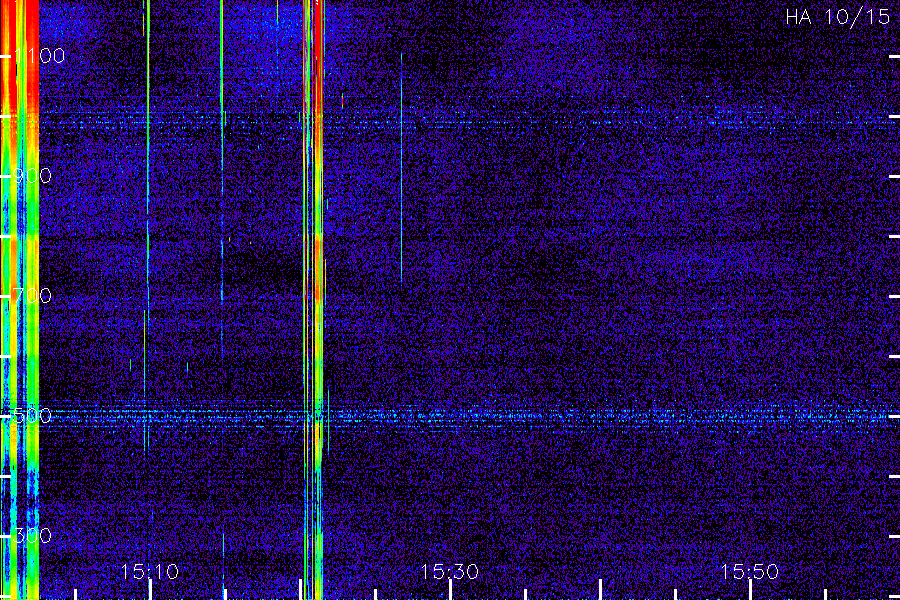Click the 900 frequency axis label
The width and height of the screenshot is (900, 600).
point(32,176)
